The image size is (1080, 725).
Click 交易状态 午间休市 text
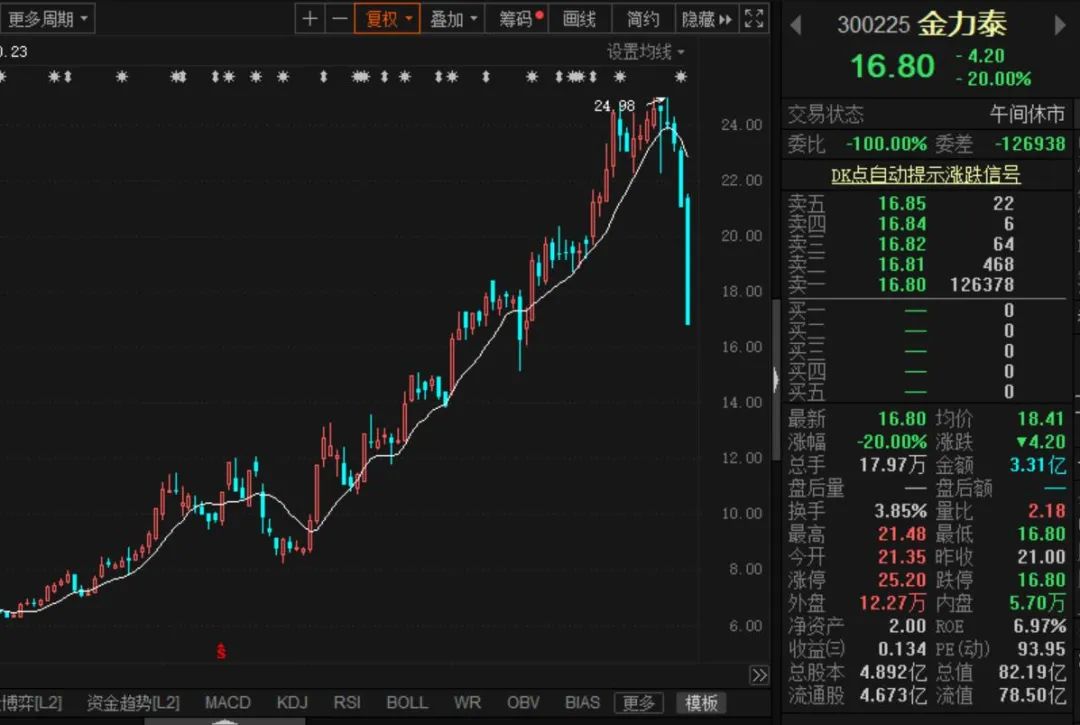1027,114
